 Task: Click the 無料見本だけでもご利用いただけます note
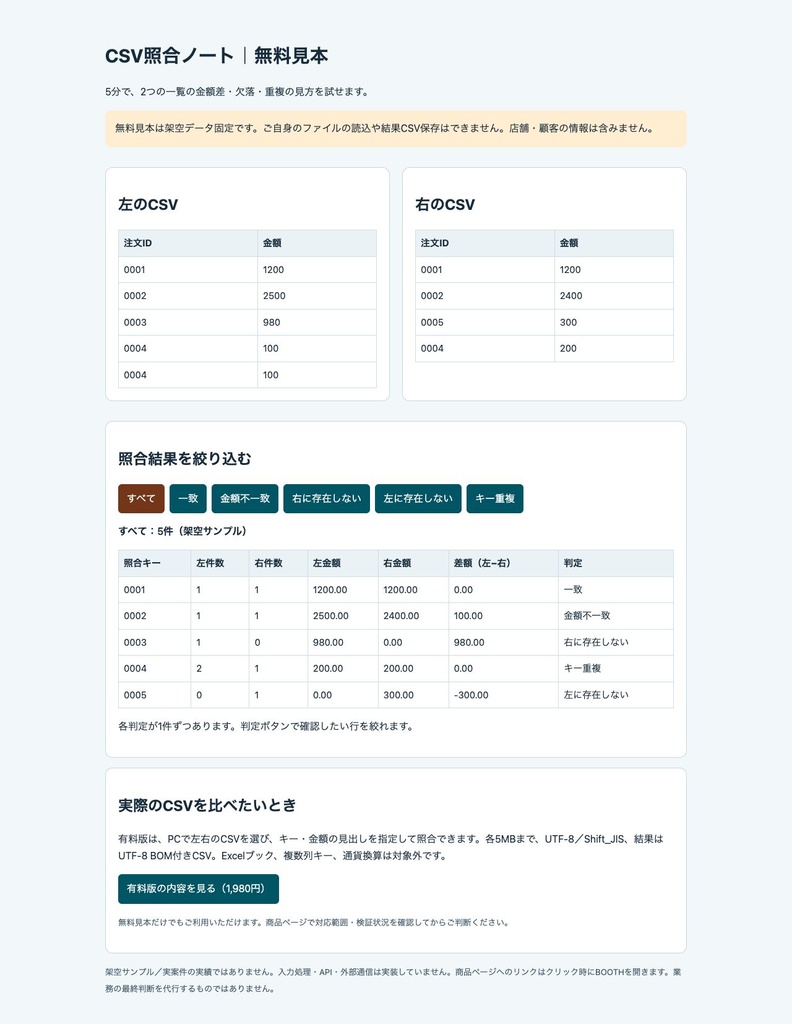point(313,923)
